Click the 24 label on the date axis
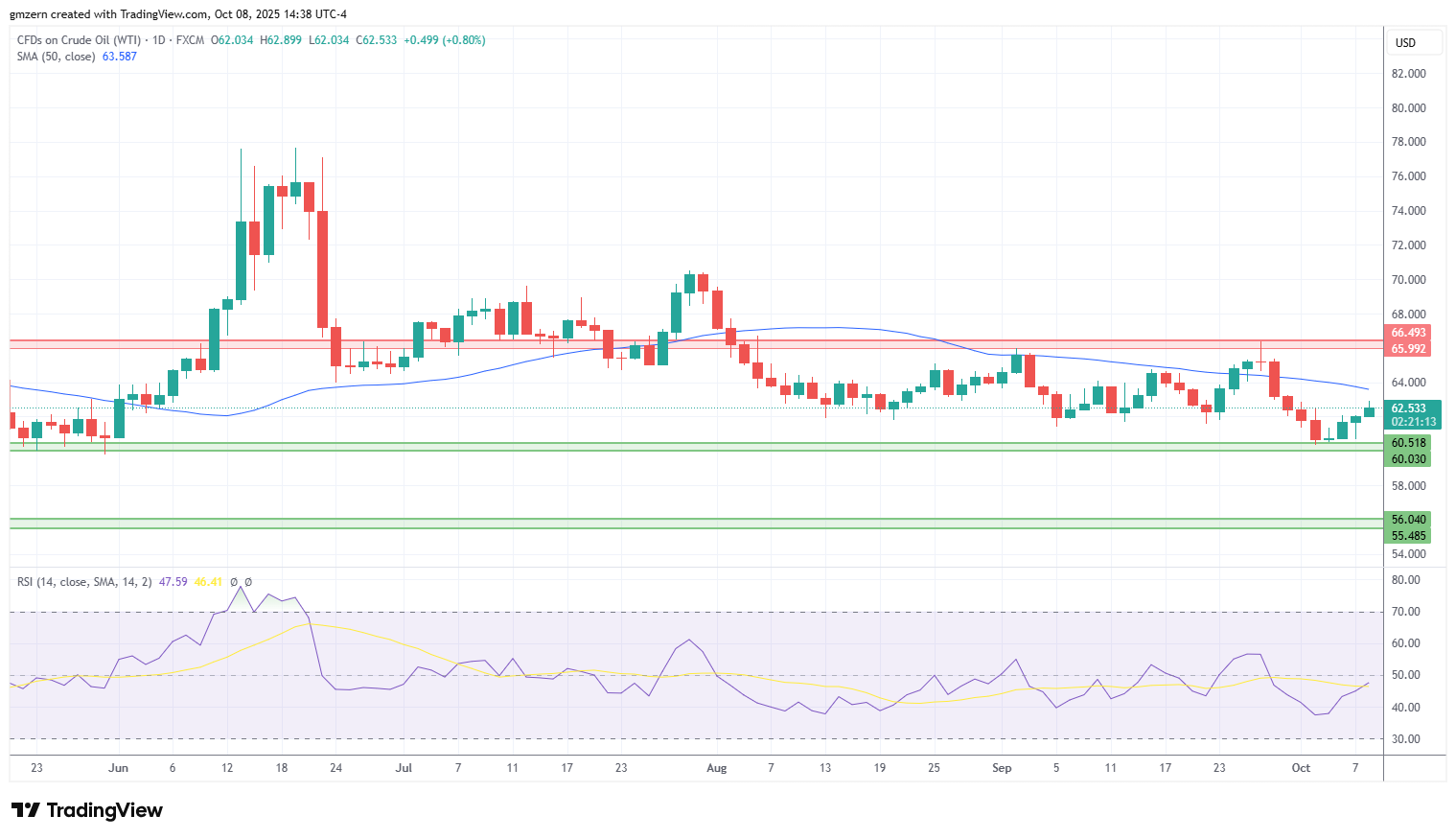Viewport: 1456px width, 839px height. [336, 768]
